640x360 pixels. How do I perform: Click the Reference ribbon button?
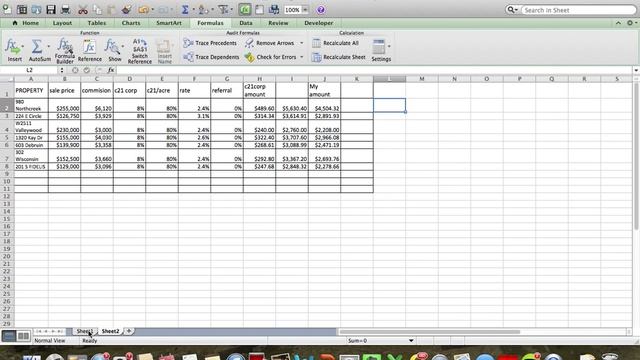pos(89,51)
